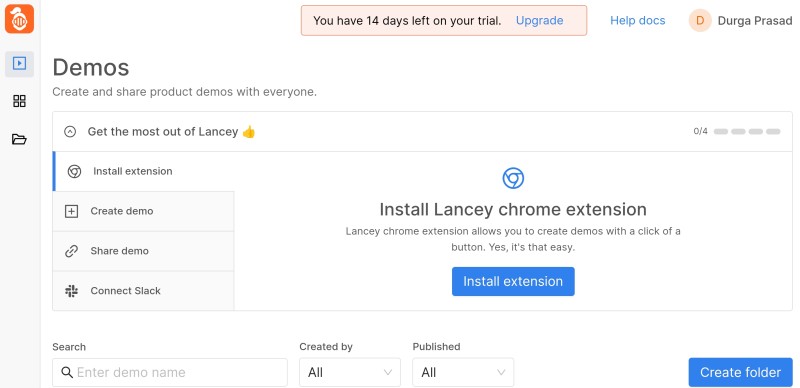The image size is (800, 388).
Task: Click the trial days left message
Action: pyautogui.click(x=407, y=20)
